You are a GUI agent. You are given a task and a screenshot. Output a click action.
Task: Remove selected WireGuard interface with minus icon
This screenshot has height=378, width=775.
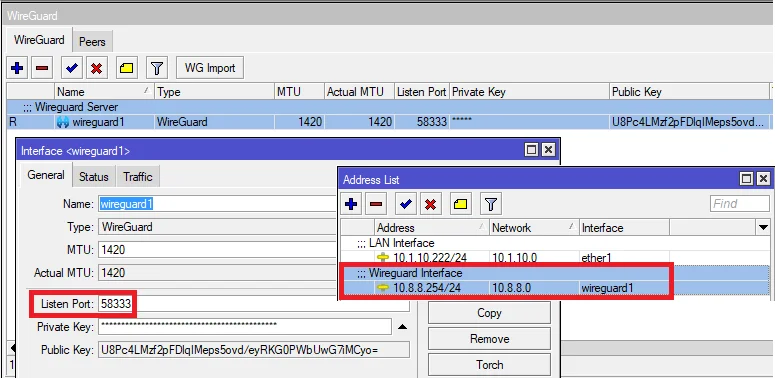point(42,68)
